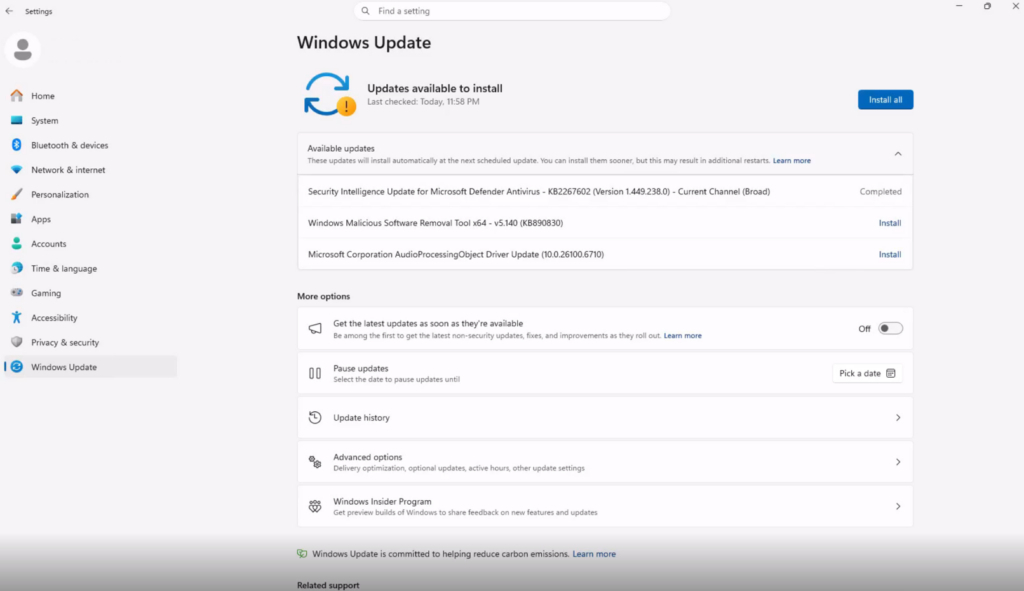Viewport: 1024px width, 591px height.
Task: Click the Gaming controller icon
Action: pos(18,292)
